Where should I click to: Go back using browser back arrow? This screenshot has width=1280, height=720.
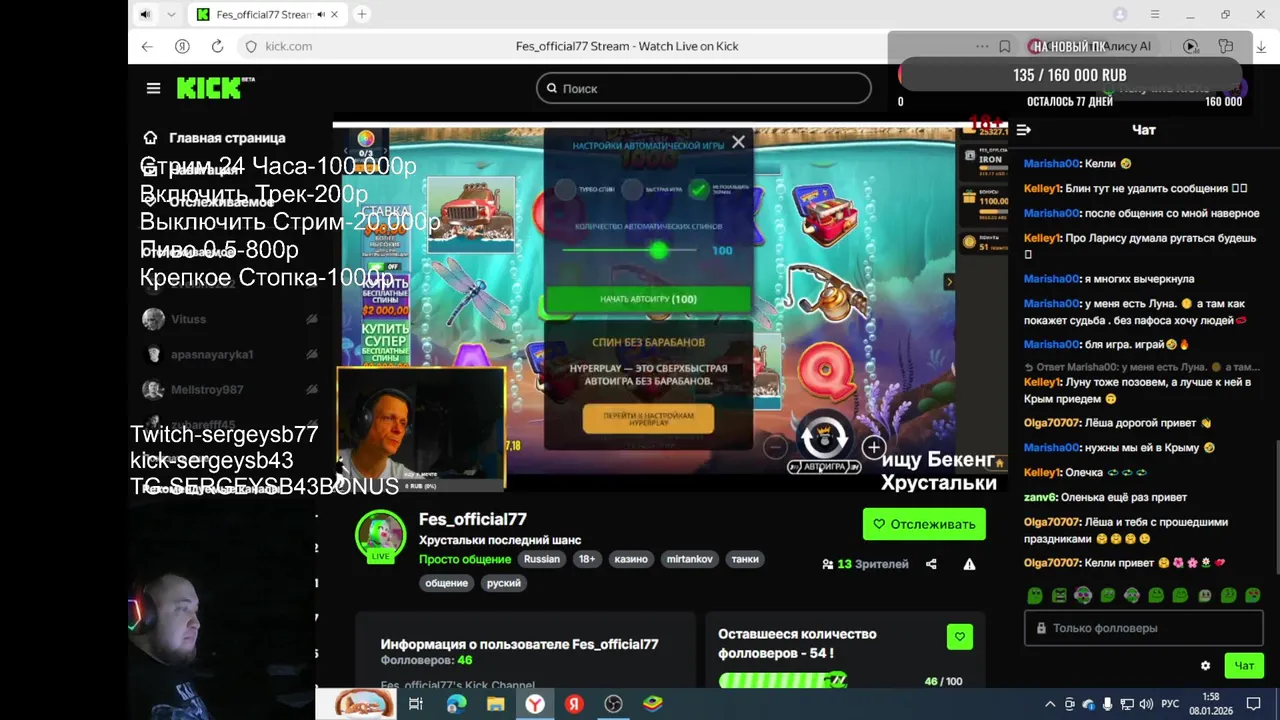click(147, 46)
